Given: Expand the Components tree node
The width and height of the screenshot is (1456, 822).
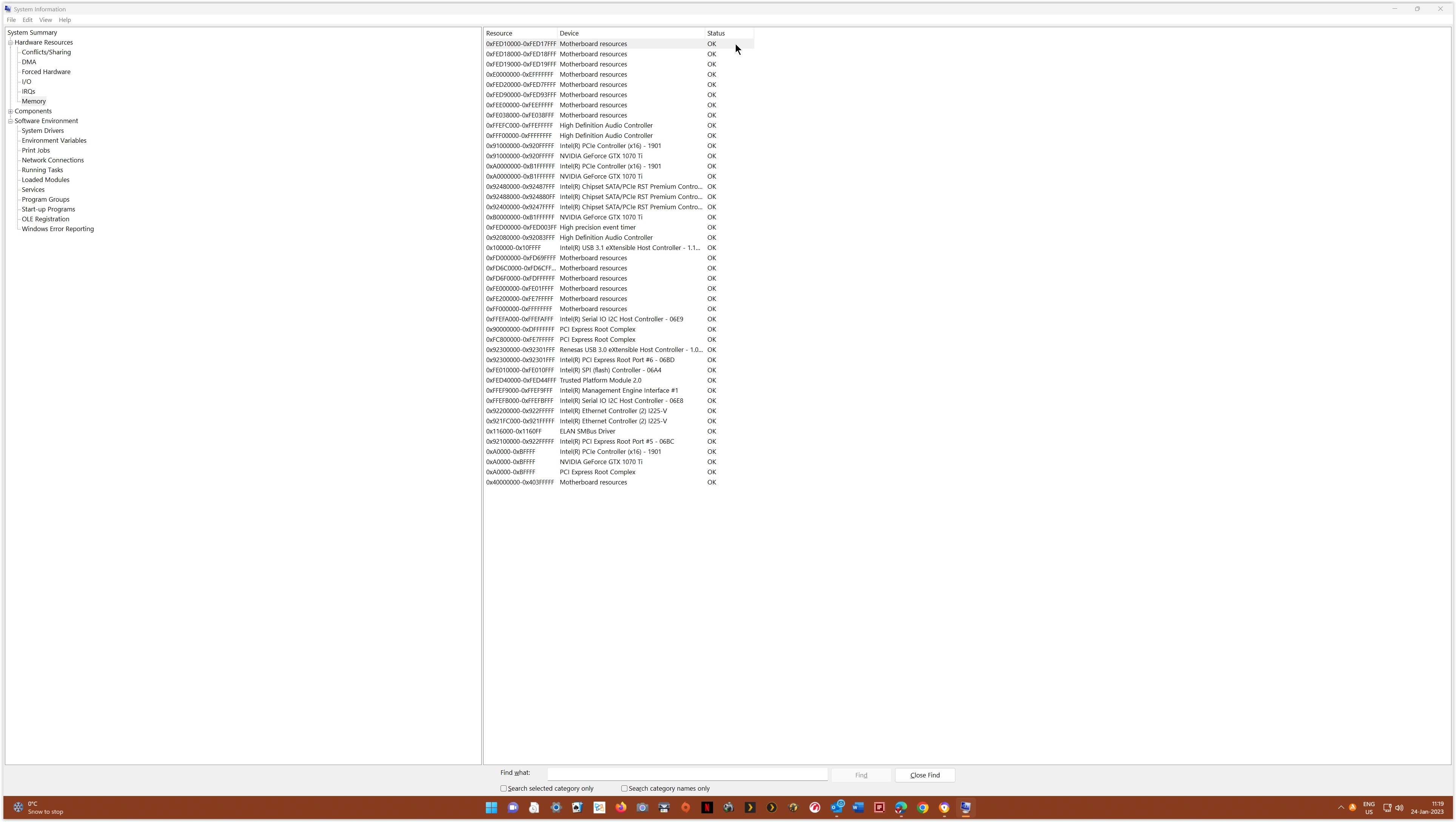Looking at the screenshot, I should pyautogui.click(x=10, y=111).
